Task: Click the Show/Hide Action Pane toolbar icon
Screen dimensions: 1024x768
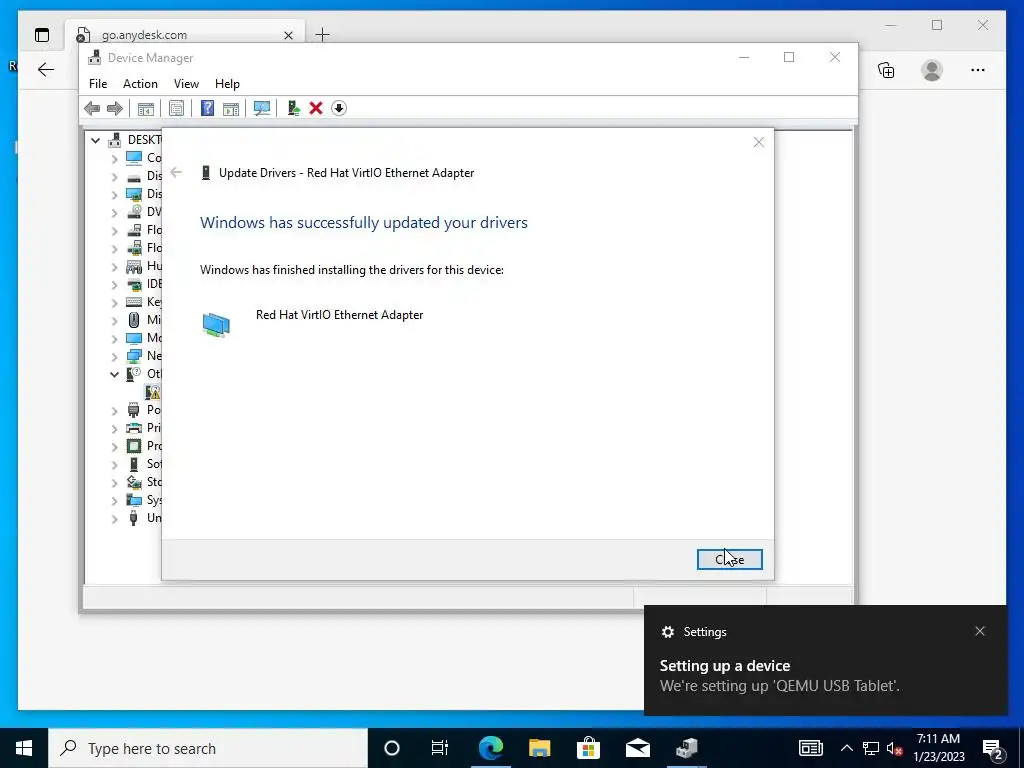Action: (231, 108)
